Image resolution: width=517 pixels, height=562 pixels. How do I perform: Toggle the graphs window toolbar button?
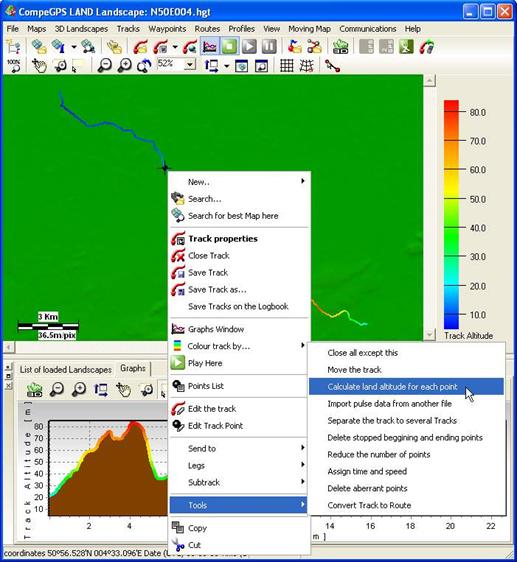pyautogui.click(x=210, y=47)
